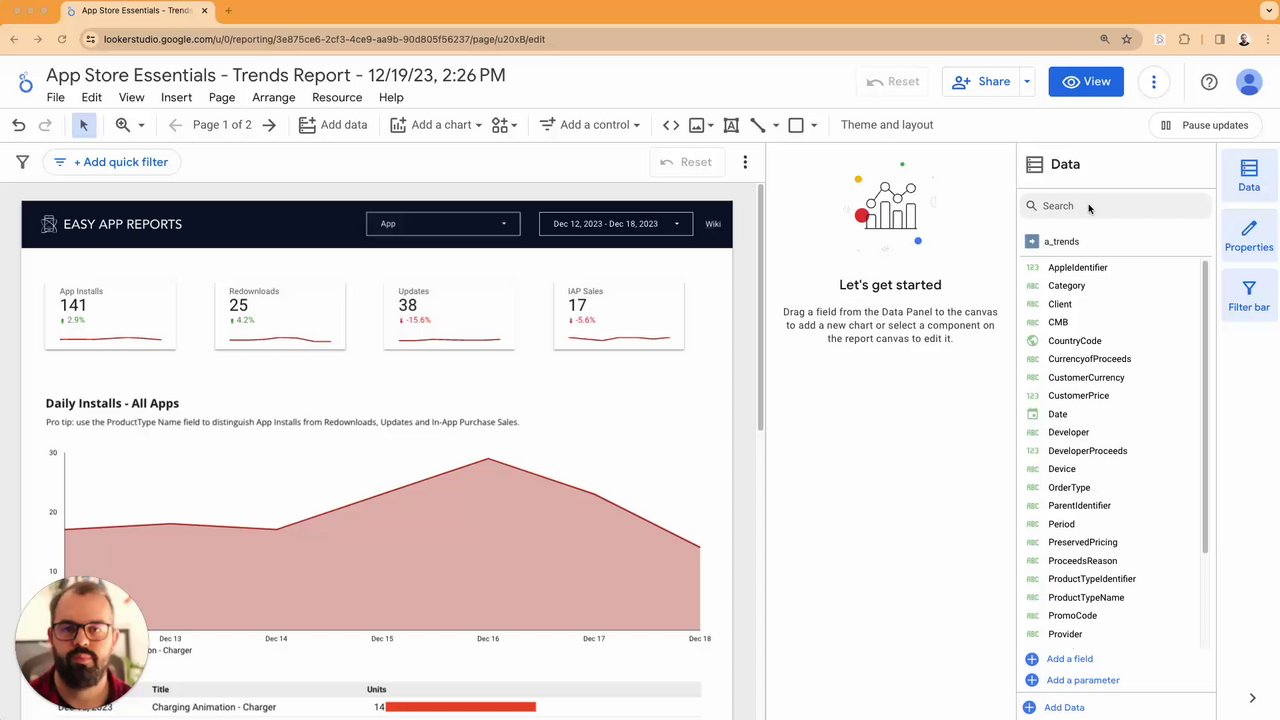
Task: Expand the App dropdown control
Action: 443,224
